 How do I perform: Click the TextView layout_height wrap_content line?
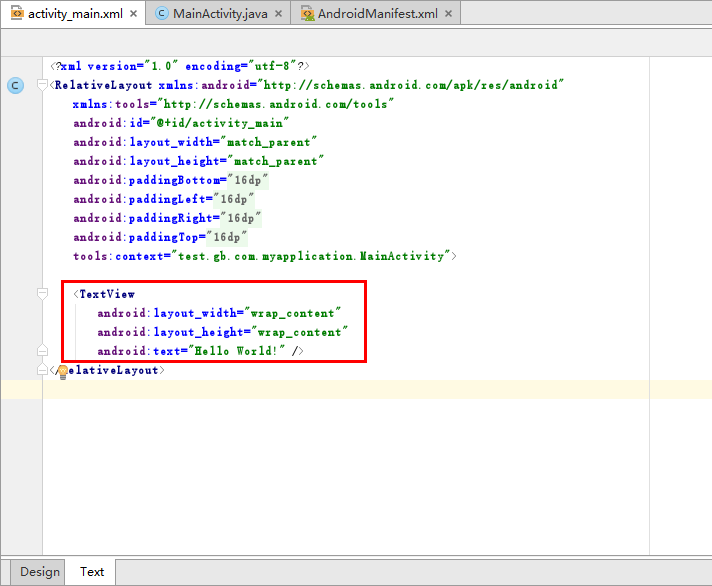[x=222, y=332]
